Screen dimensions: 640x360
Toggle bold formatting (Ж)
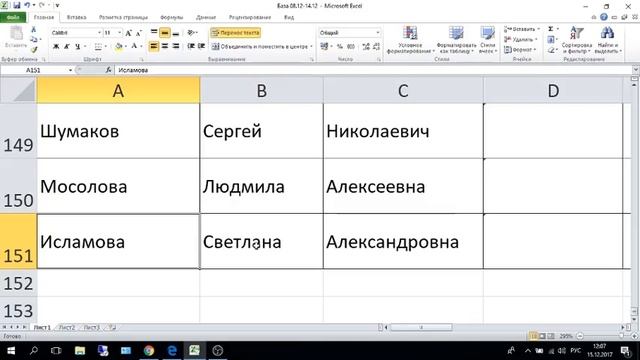tap(56, 47)
